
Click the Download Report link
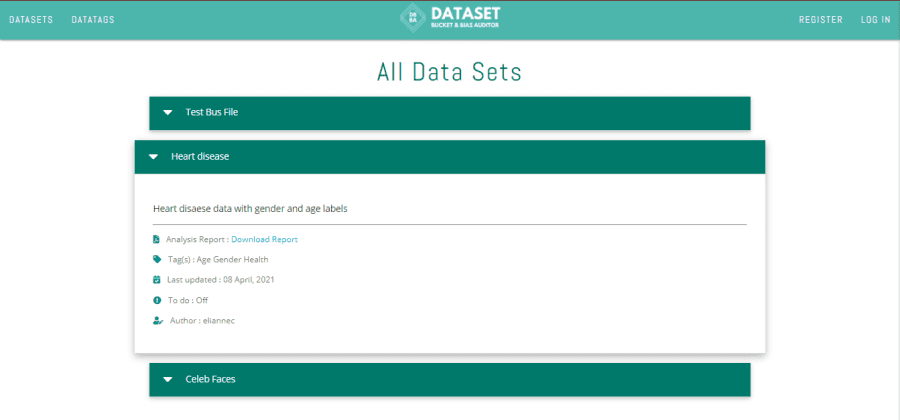pyautogui.click(x=265, y=239)
